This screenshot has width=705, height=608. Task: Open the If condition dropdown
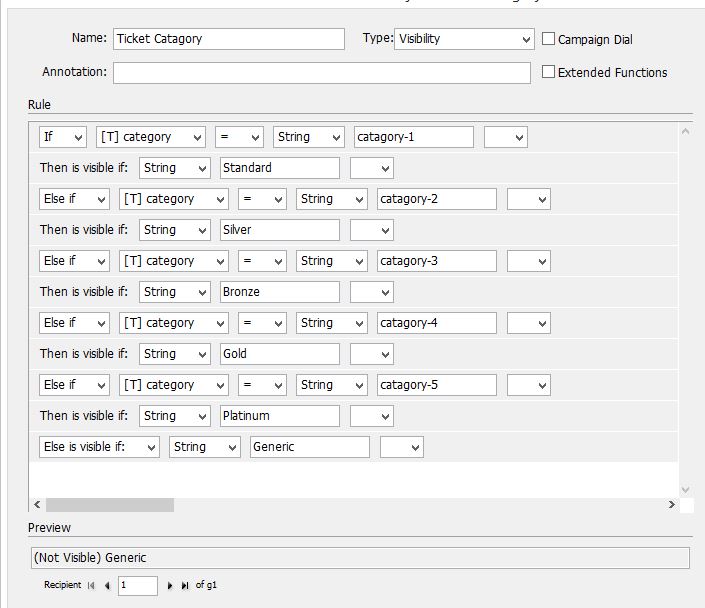point(63,137)
